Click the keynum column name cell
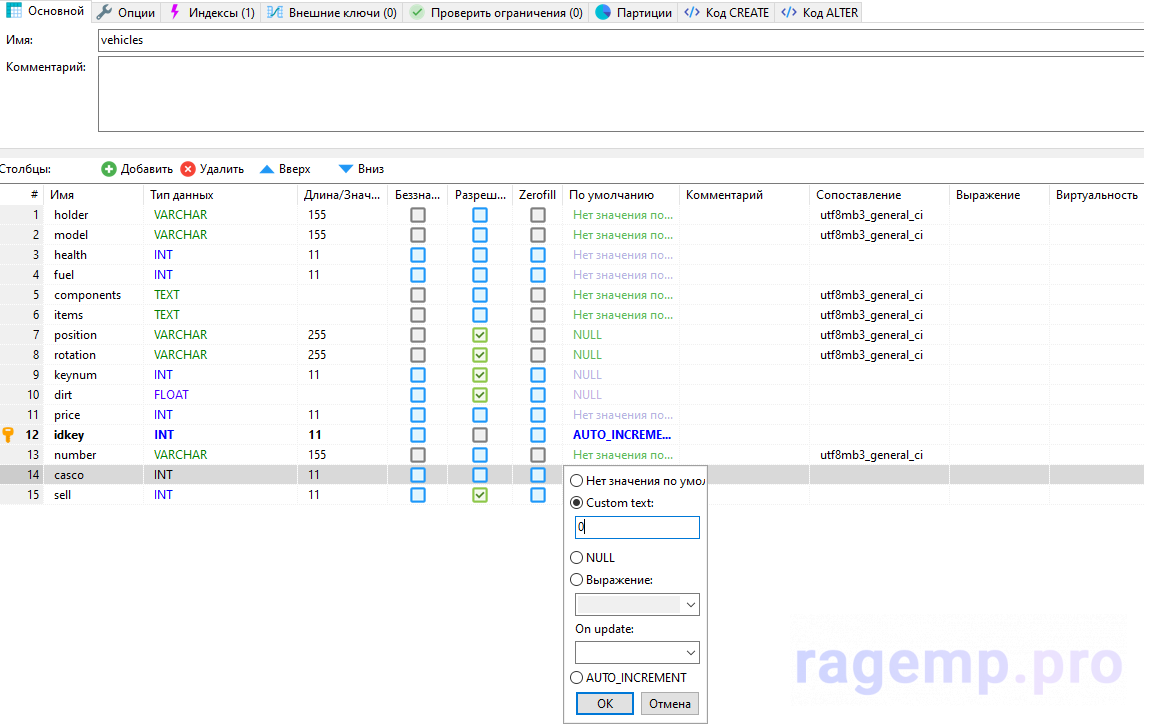 [x=75, y=375]
